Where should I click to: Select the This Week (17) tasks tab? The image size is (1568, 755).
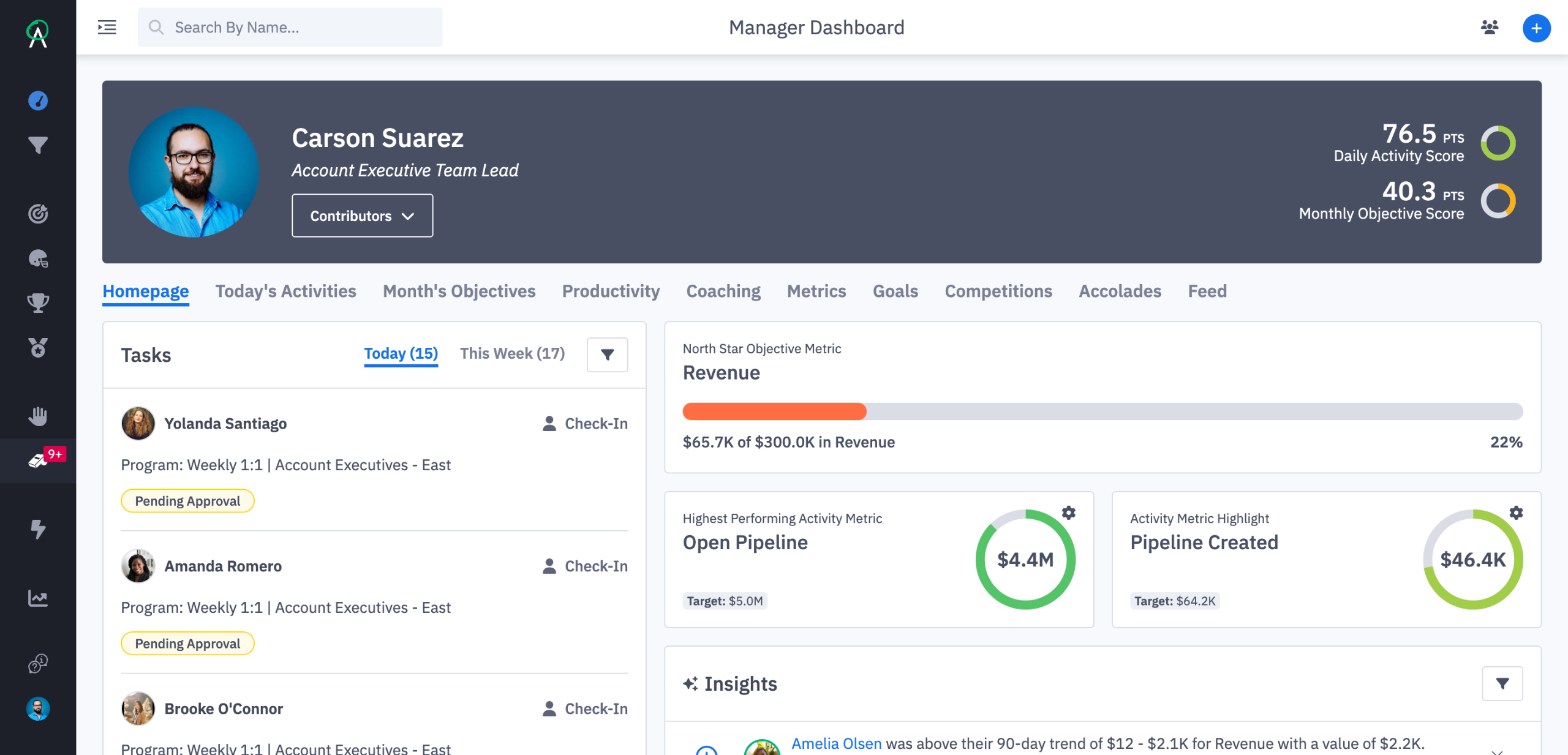[512, 353]
